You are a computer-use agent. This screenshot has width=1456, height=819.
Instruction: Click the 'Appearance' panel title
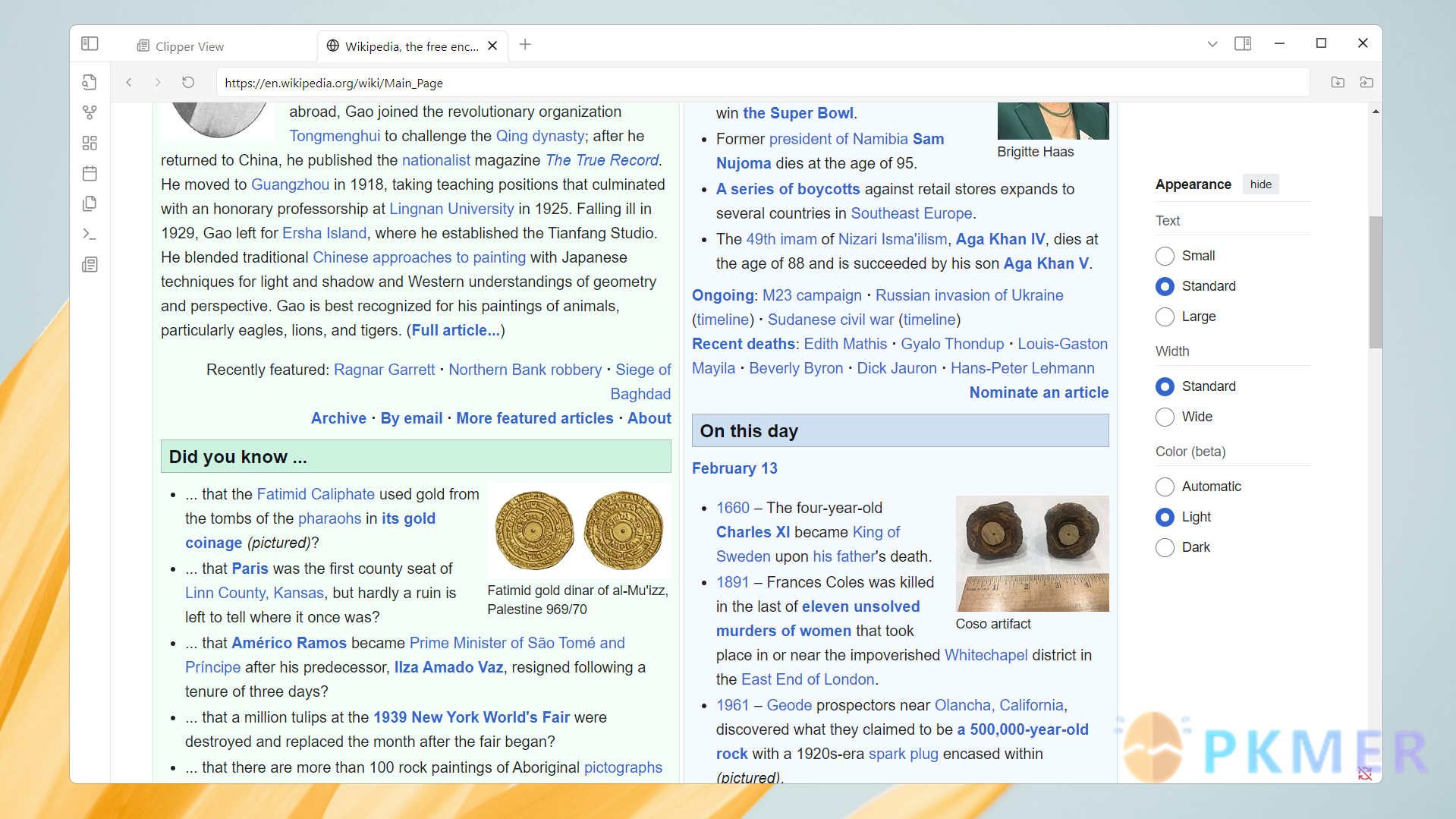1193,184
